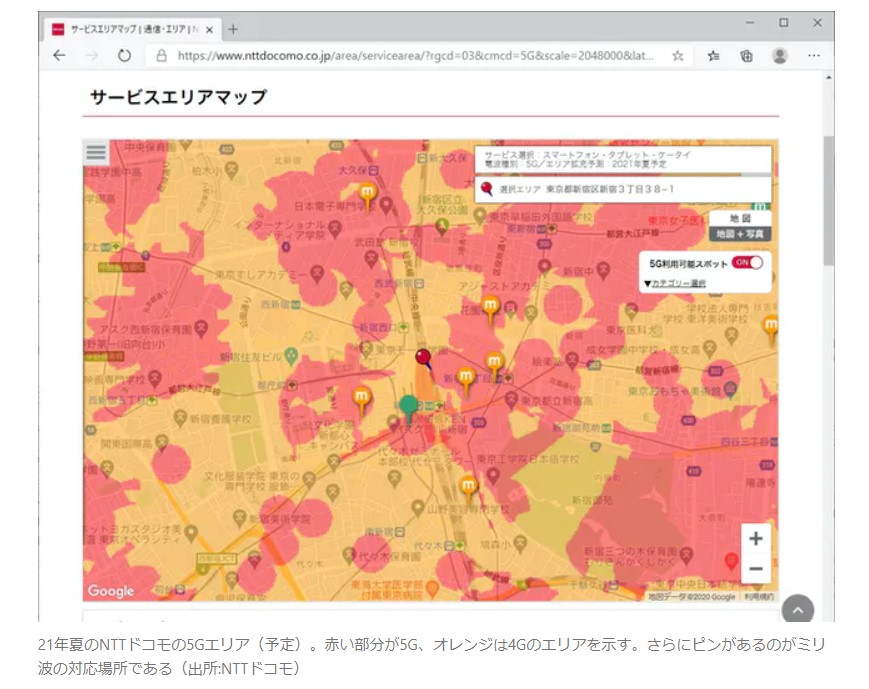Add page to favorites with star icon
Screen dimensions: 869x689
678,56
